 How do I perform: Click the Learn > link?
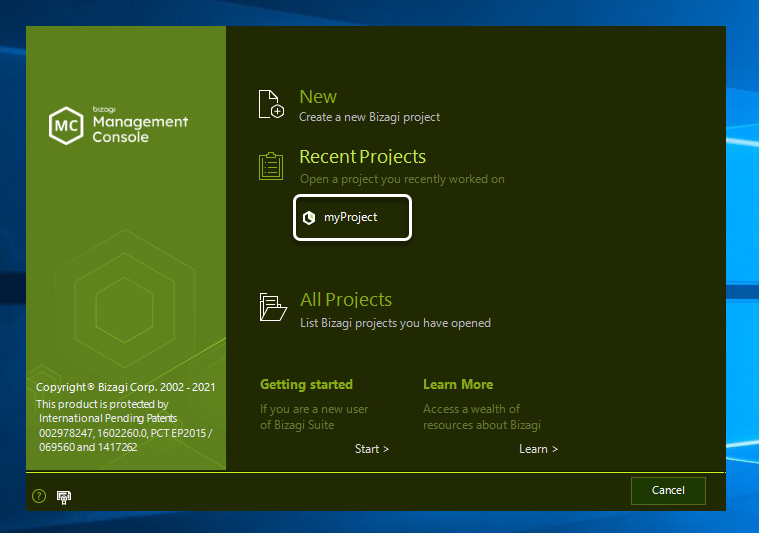pyautogui.click(x=538, y=449)
